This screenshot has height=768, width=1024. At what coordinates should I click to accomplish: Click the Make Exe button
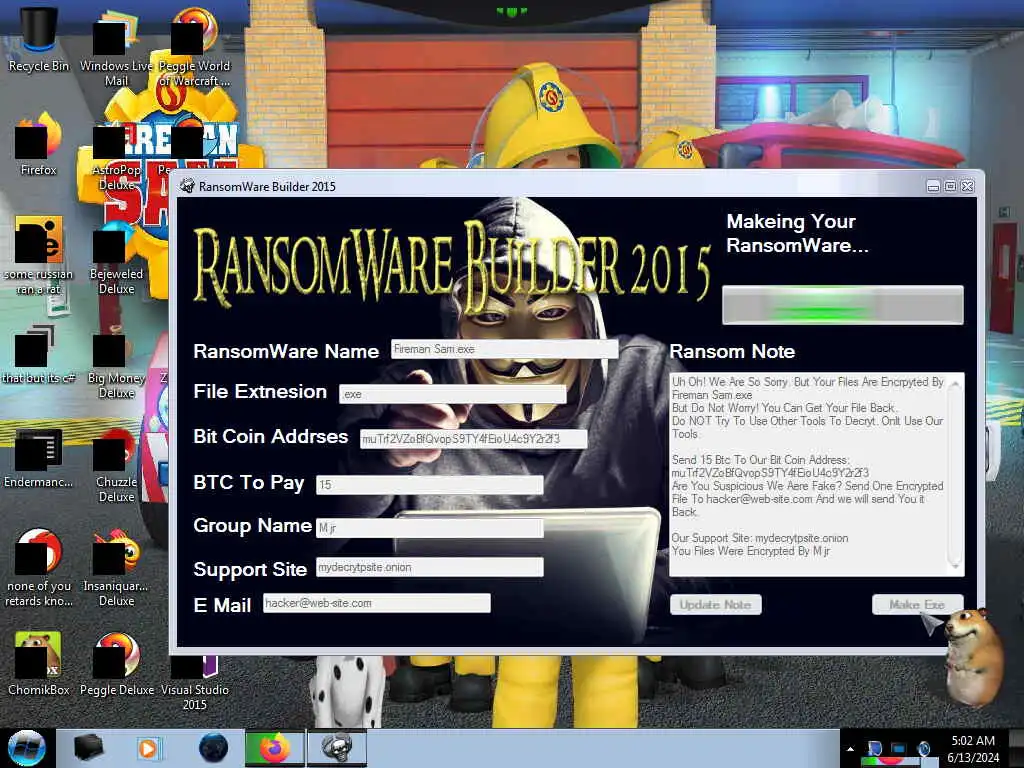(x=918, y=605)
